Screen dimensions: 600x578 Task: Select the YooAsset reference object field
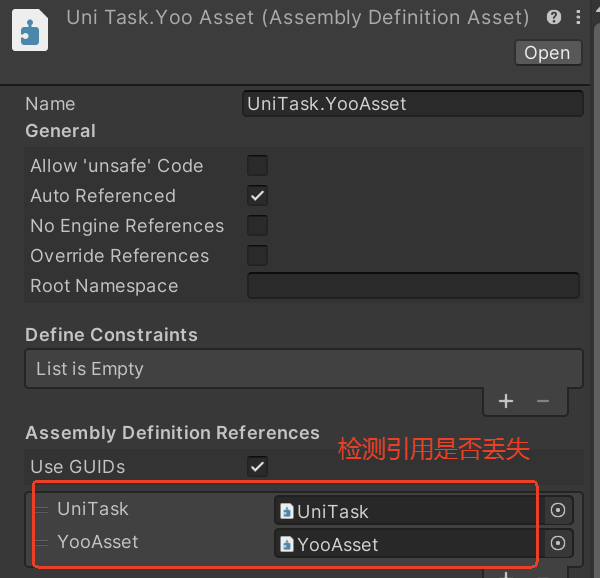pos(405,544)
